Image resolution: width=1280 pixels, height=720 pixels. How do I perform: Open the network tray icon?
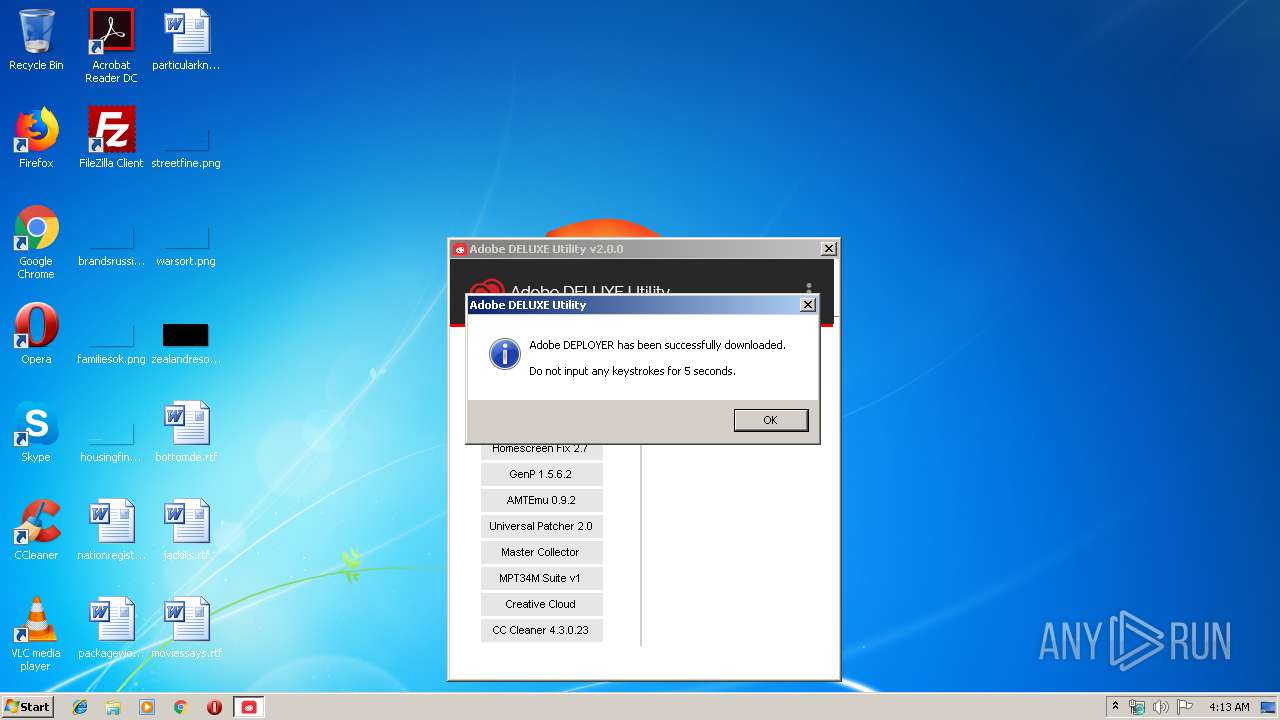pos(1137,707)
